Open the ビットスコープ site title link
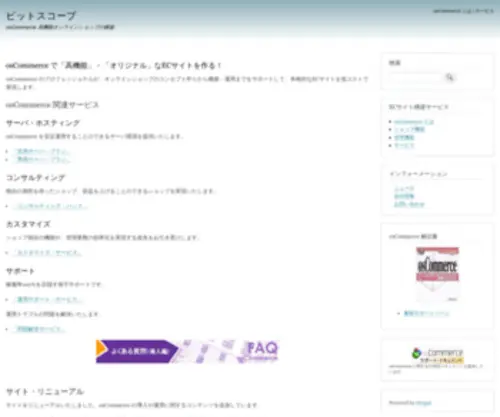 (x=41, y=16)
